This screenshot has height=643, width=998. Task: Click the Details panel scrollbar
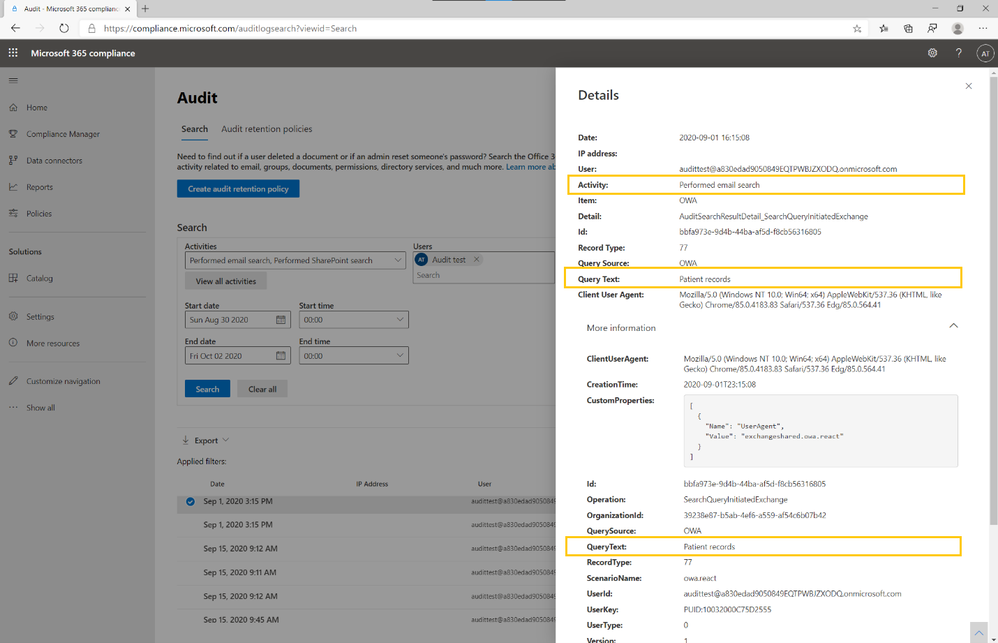994,299
